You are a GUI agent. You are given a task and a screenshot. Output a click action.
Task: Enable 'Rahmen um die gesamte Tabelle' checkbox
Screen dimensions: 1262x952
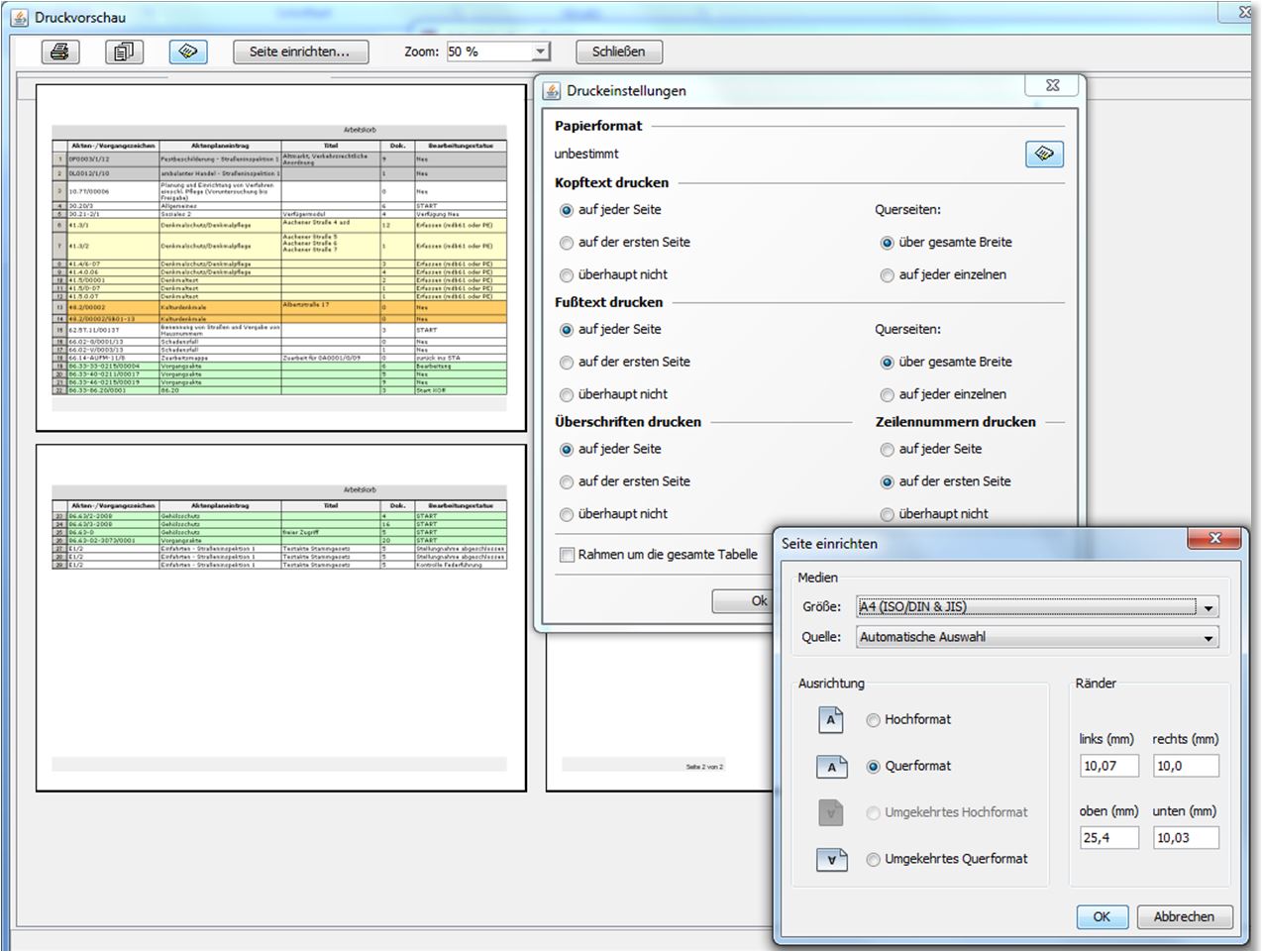[568, 555]
